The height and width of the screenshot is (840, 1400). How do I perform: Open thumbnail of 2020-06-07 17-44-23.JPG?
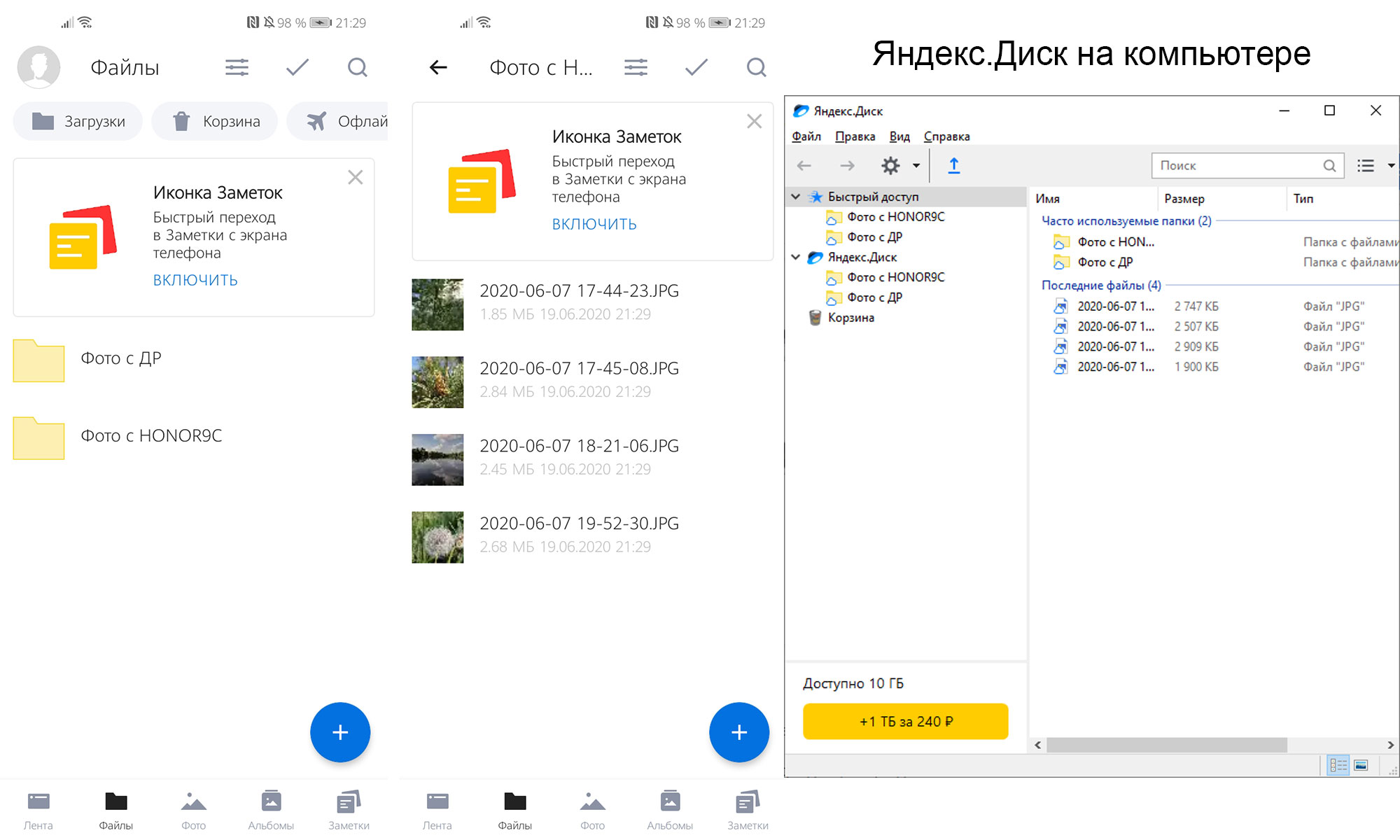click(437, 304)
